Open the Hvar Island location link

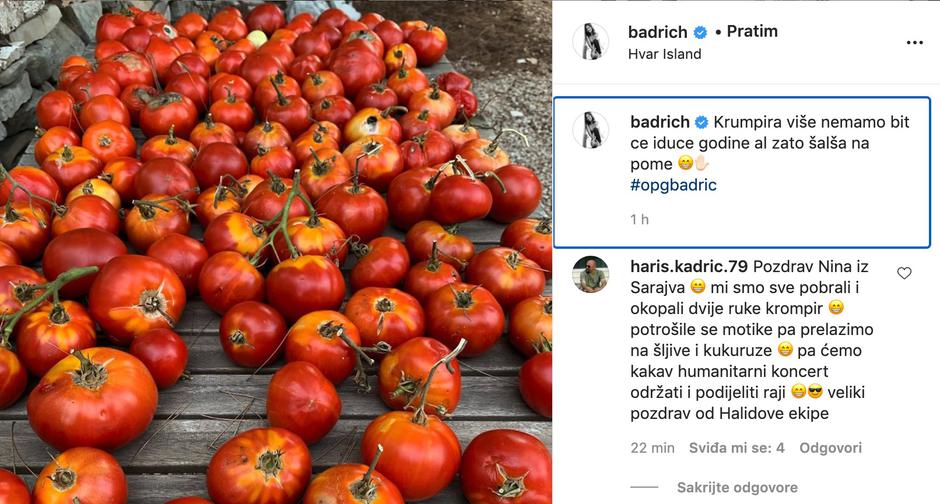point(665,54)
